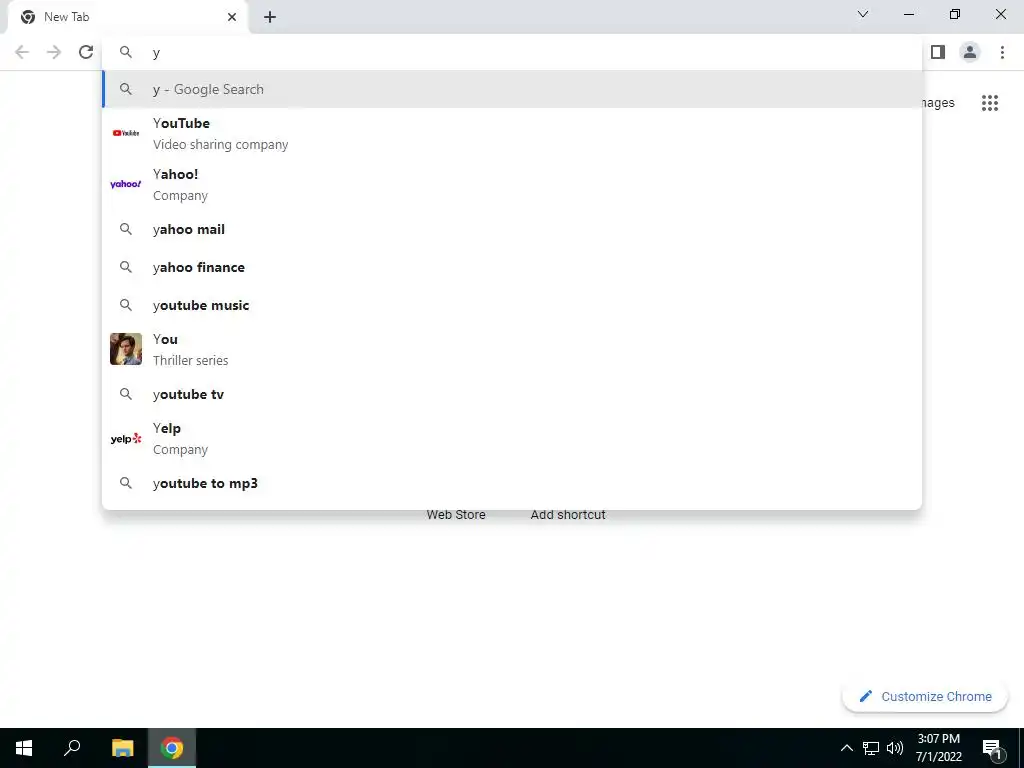Click the Add shortcut button
The height and width of the screenshot is (768, 1024).
click(x=568, y=515)
